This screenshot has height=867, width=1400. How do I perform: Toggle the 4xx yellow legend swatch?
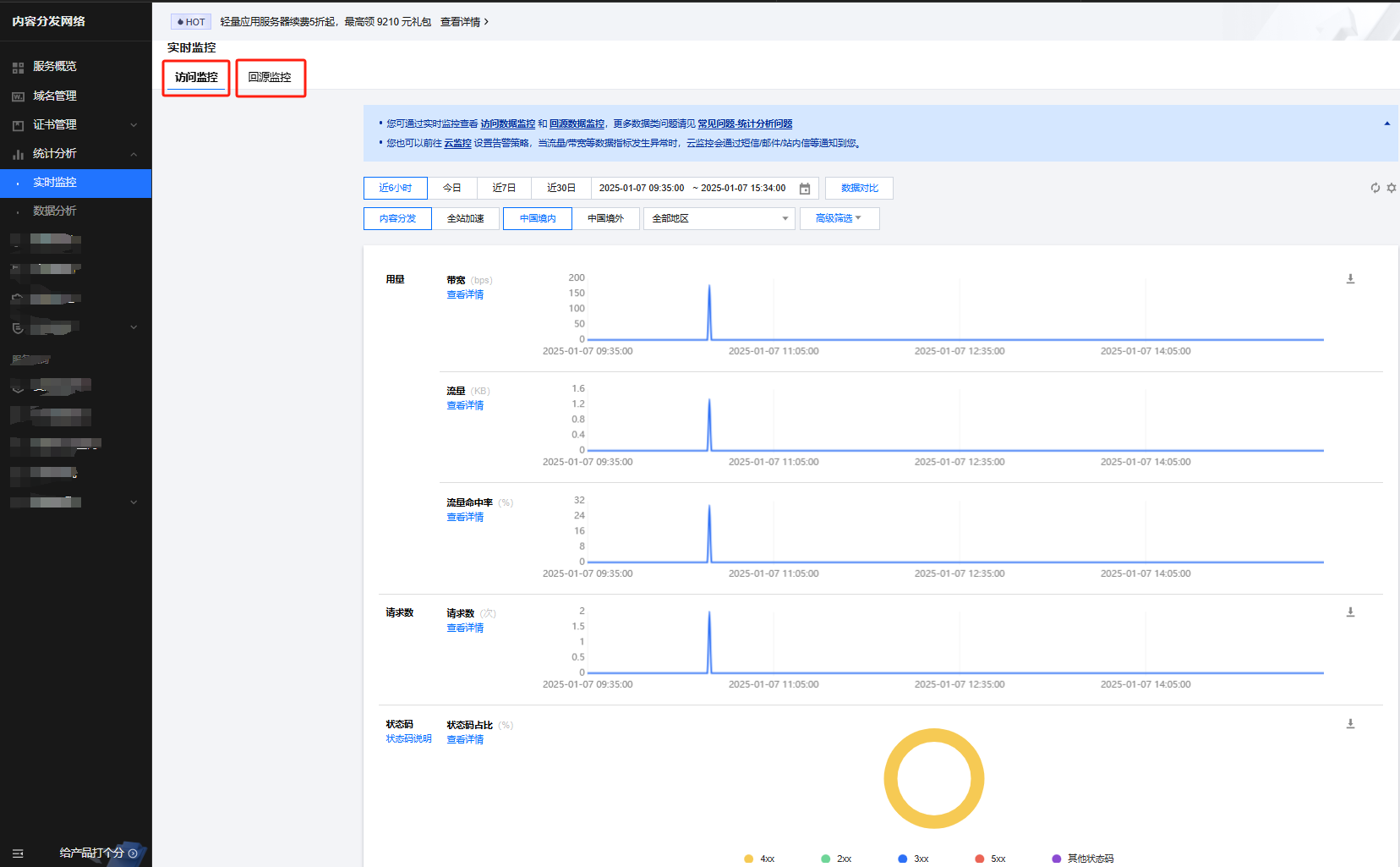pos(748,859)
